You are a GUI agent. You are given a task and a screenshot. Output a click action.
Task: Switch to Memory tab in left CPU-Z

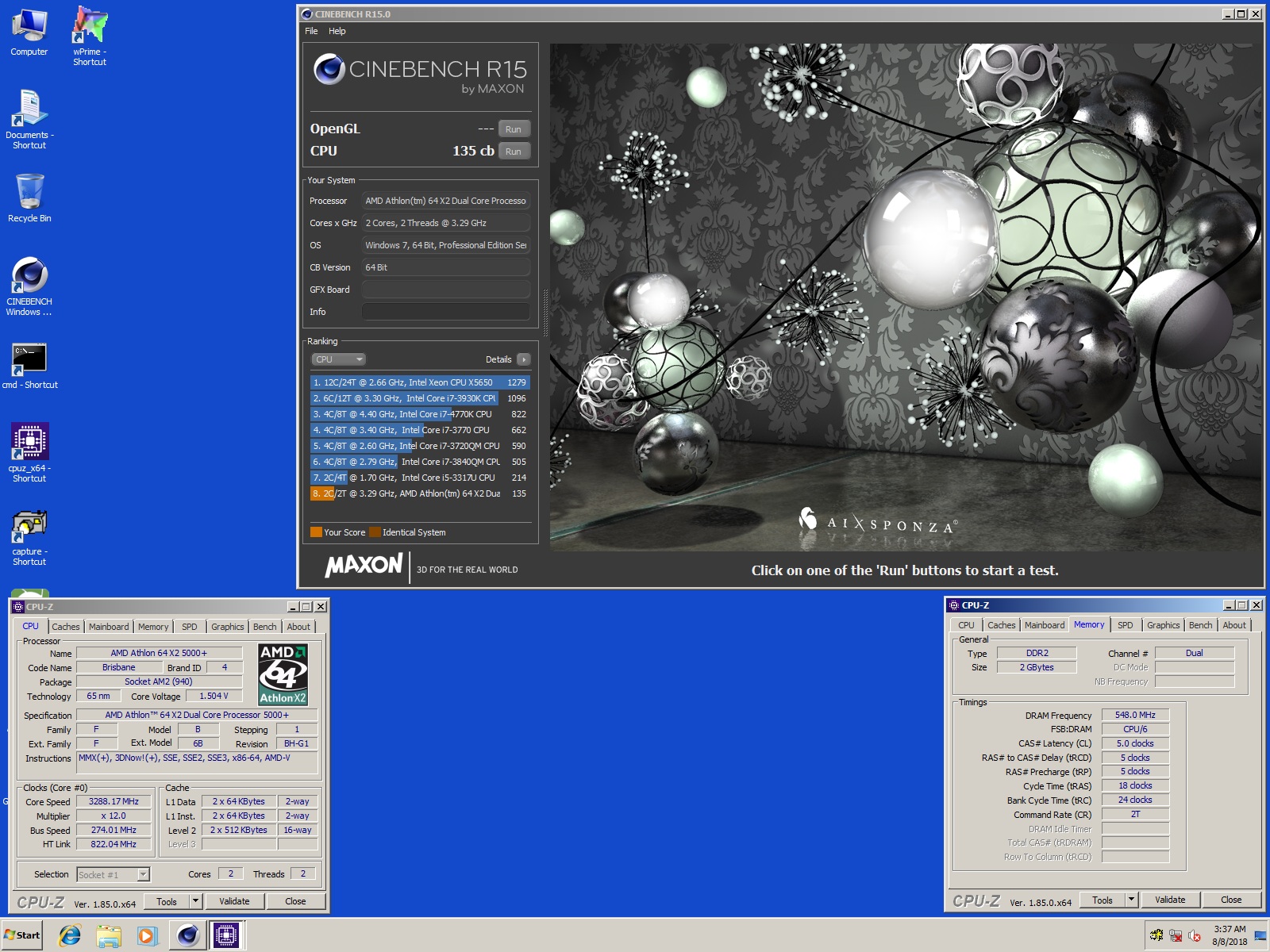pos(153,627)
